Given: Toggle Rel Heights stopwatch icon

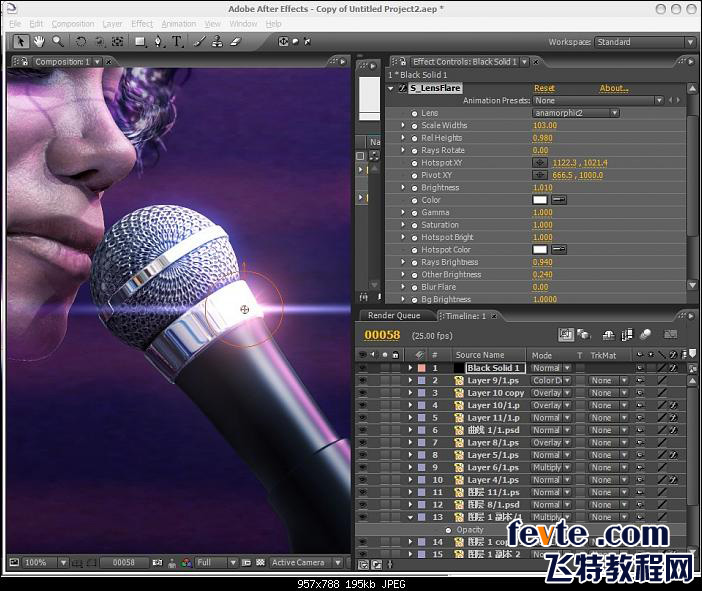Looking at the screenshot, I should (415, 138).
